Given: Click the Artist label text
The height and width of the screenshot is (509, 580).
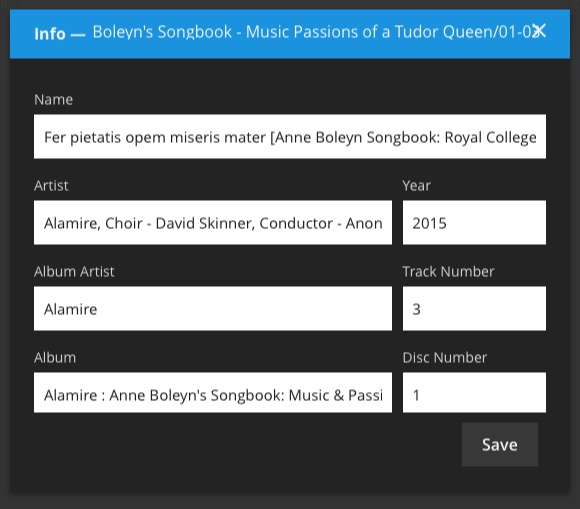Looking at the screenshot, I should [51, 185].
